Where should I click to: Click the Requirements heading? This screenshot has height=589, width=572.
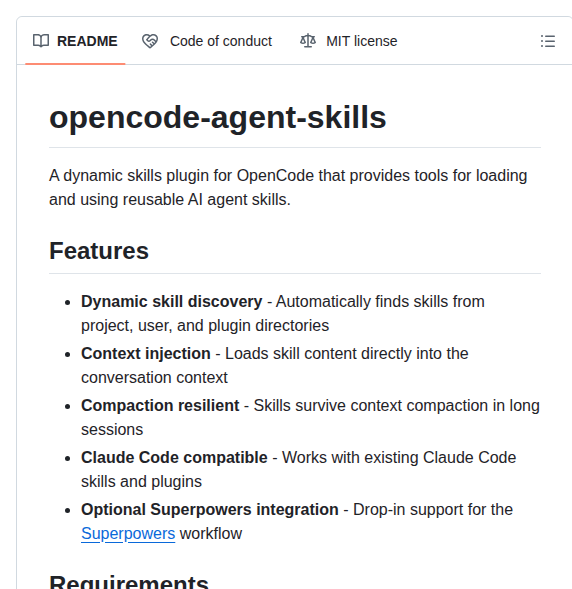tap(129, 581)
